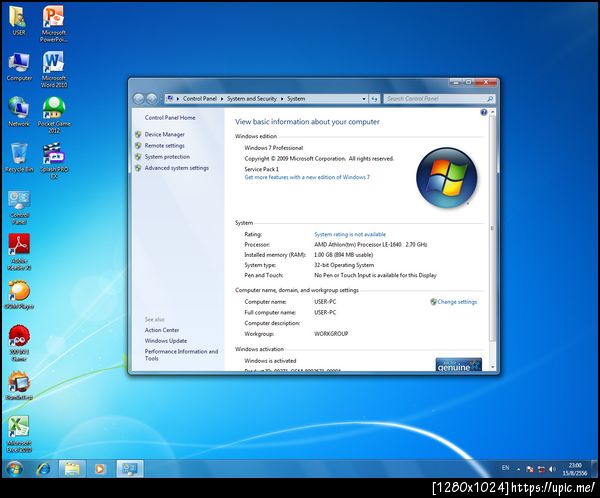Open Windows Update link
Viewport: 600px width, 498px height.
pyautogui.click(x=166, y=341)
